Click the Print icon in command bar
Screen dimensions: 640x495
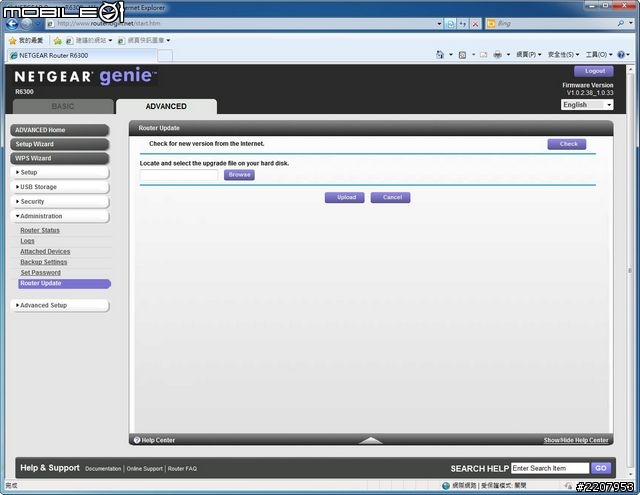pos(498,54)
